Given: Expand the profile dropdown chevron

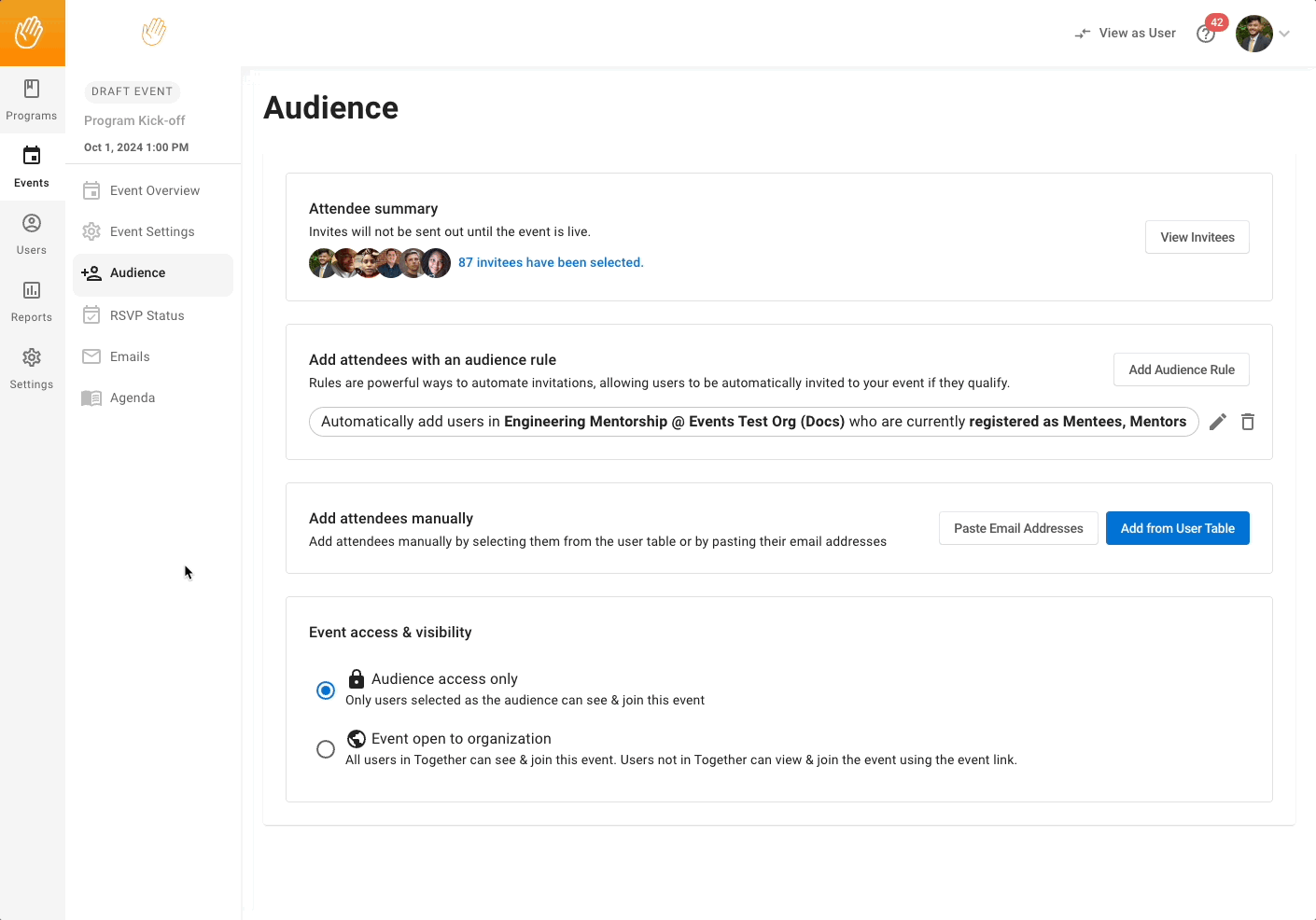Looking at the screenshot, I should [x=1284, y=34].
